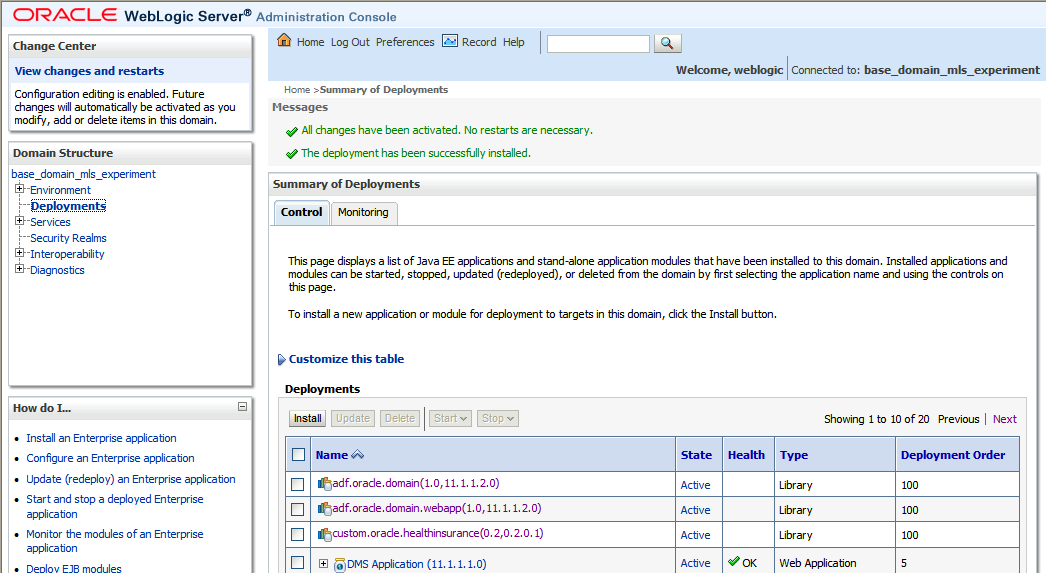Toggle the select-all checkbox in header
The image size is (1046, 573).
298,454
